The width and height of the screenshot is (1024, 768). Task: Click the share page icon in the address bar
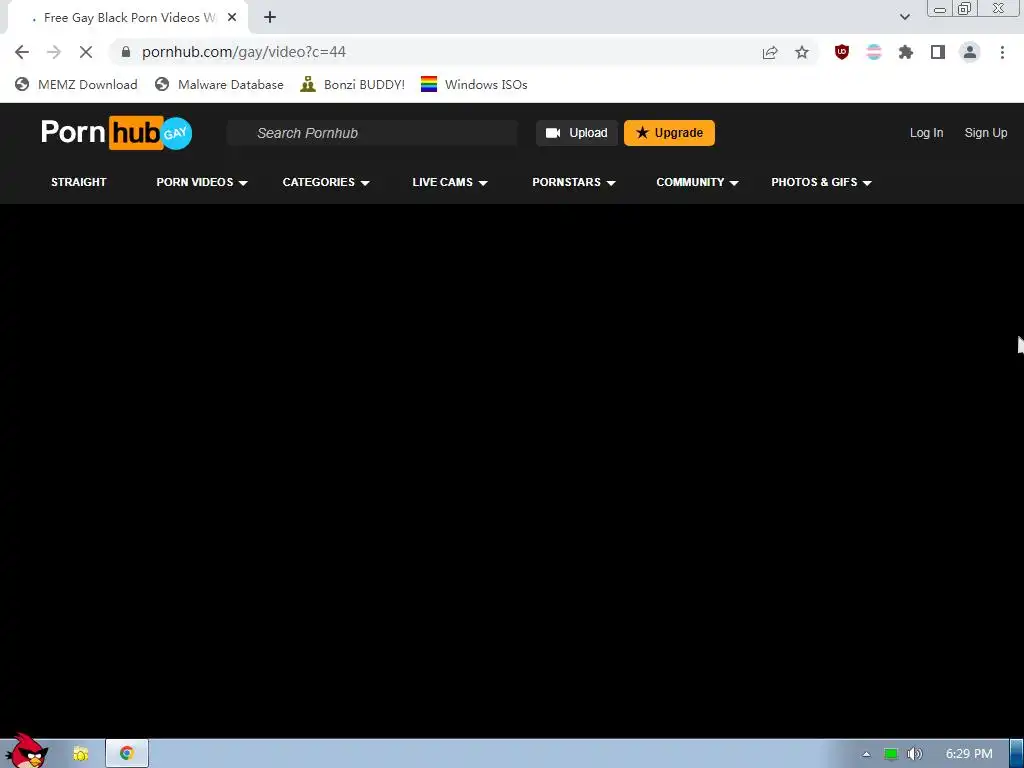coord(770,52)
